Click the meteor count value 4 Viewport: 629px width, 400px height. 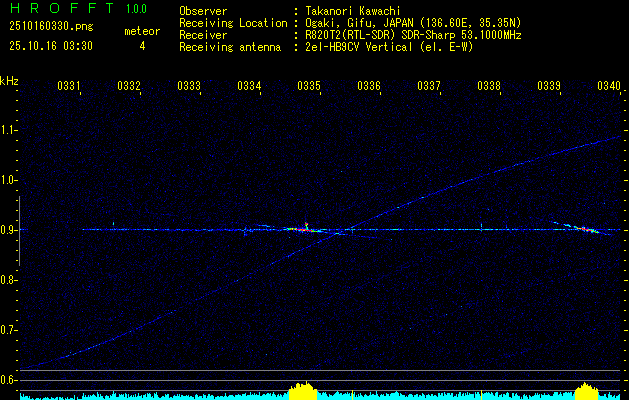tap(142, 46)
